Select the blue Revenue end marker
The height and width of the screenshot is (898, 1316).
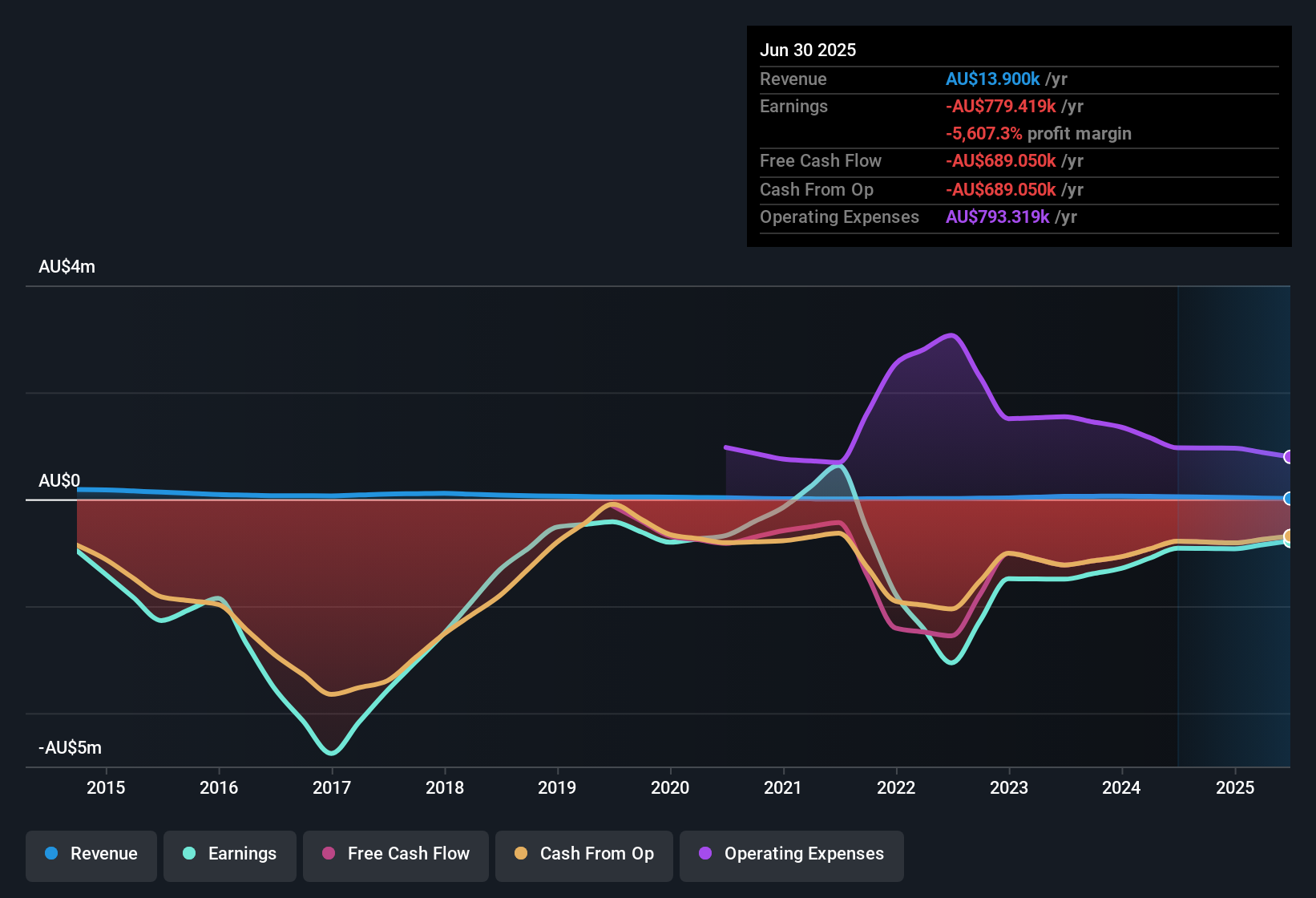(1288, 499)
